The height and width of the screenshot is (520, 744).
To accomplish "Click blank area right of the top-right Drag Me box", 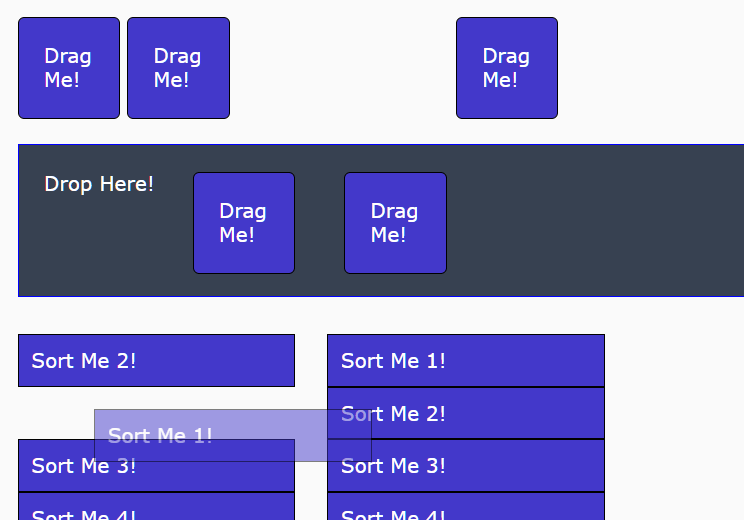I will pyautogui.click(x=650, y=68).
